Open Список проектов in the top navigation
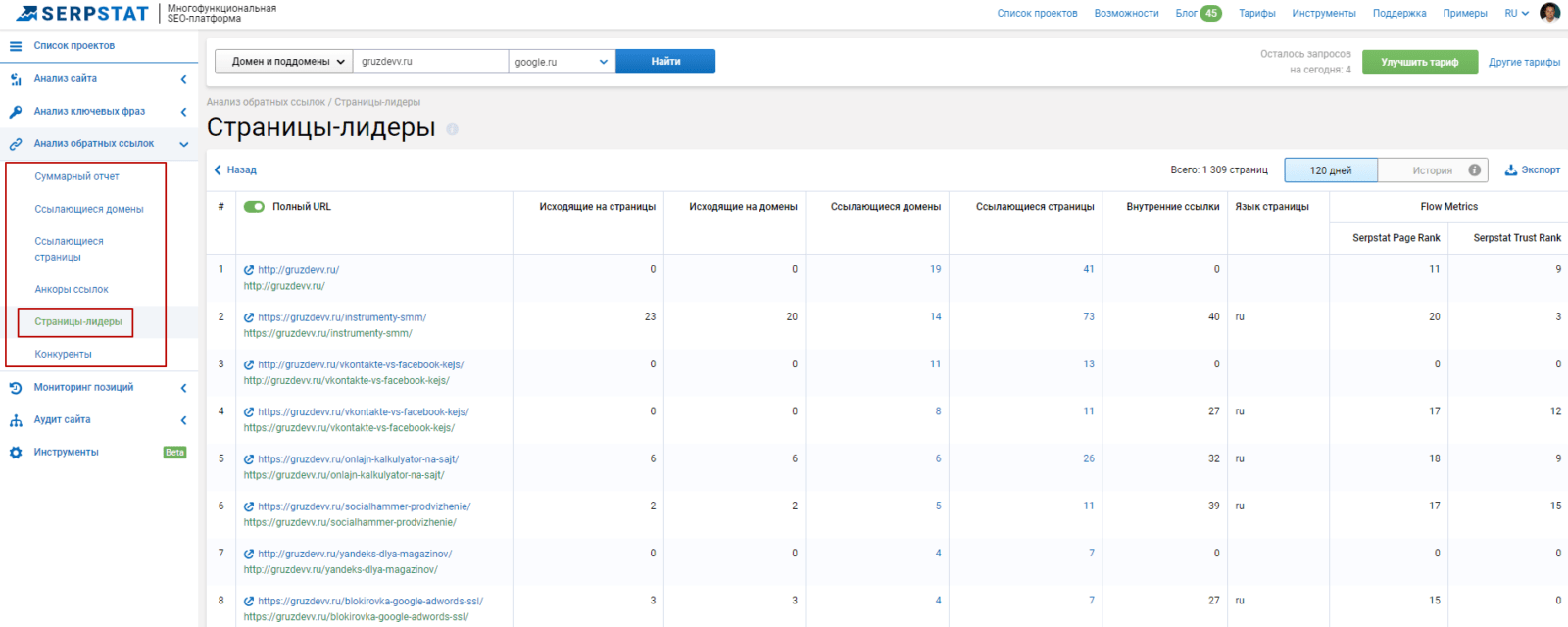 (1037, 13)
